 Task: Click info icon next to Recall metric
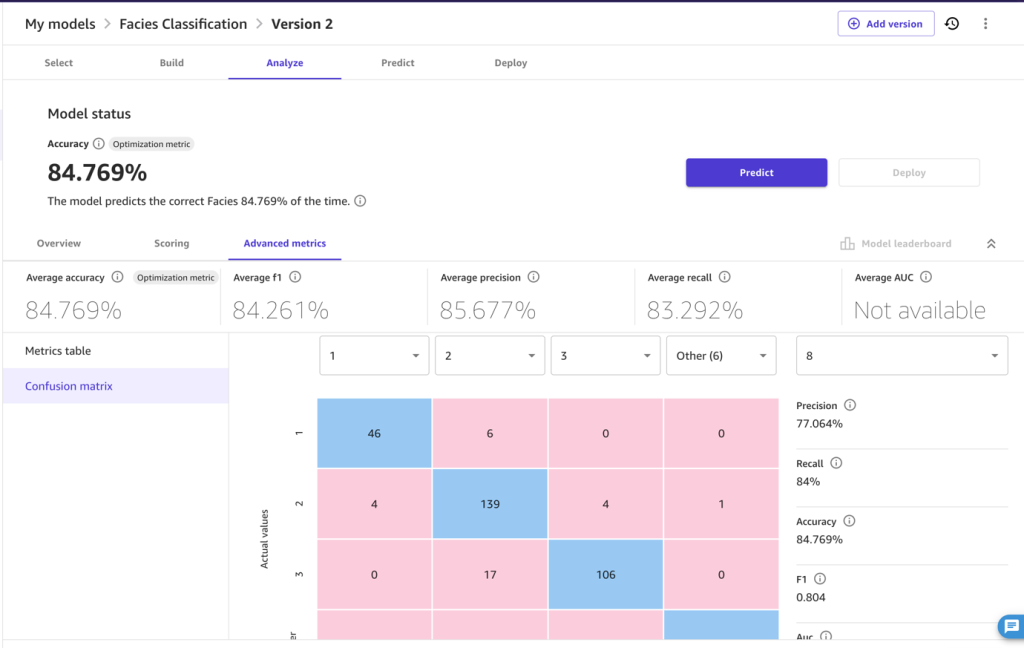tap(836, 463)
